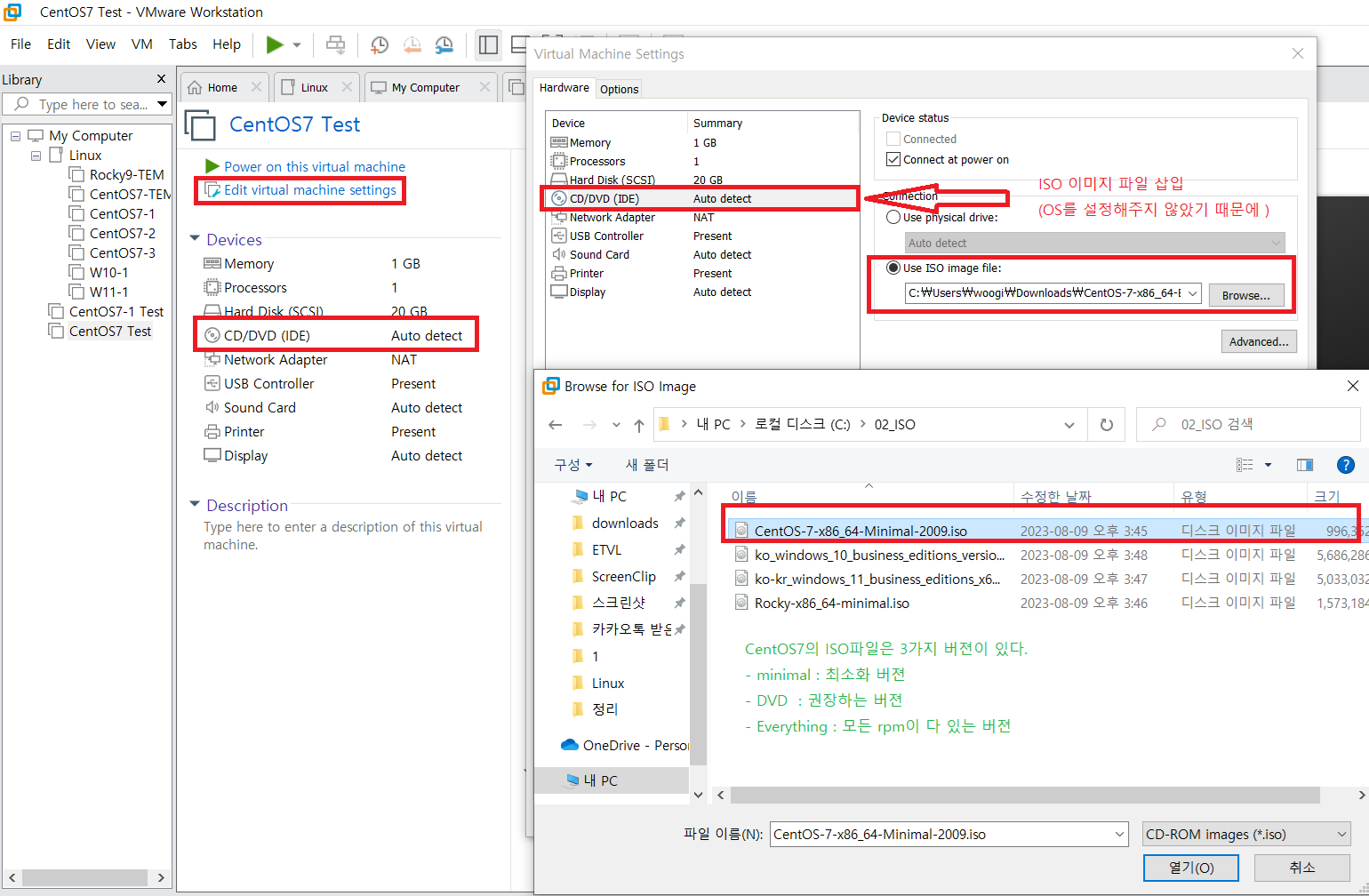Viewport: 1369px width, 896px height.
Task: Collapse the Devices section triangle
Action: click(195, 239)
